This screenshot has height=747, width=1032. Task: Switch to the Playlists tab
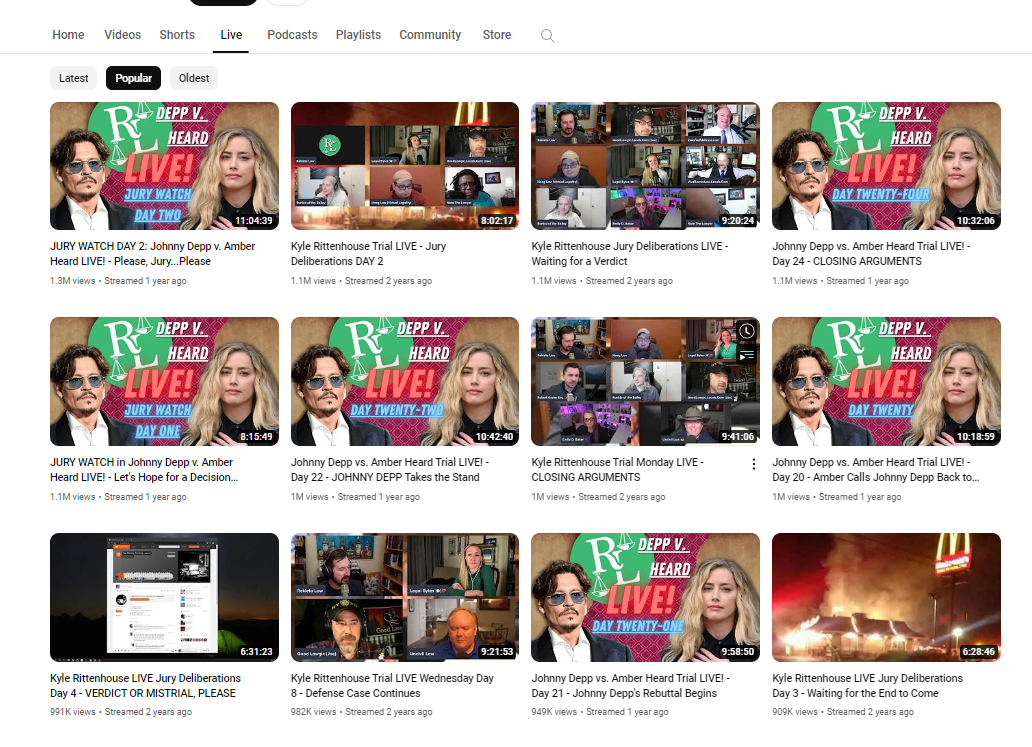[x=358, y=35]
